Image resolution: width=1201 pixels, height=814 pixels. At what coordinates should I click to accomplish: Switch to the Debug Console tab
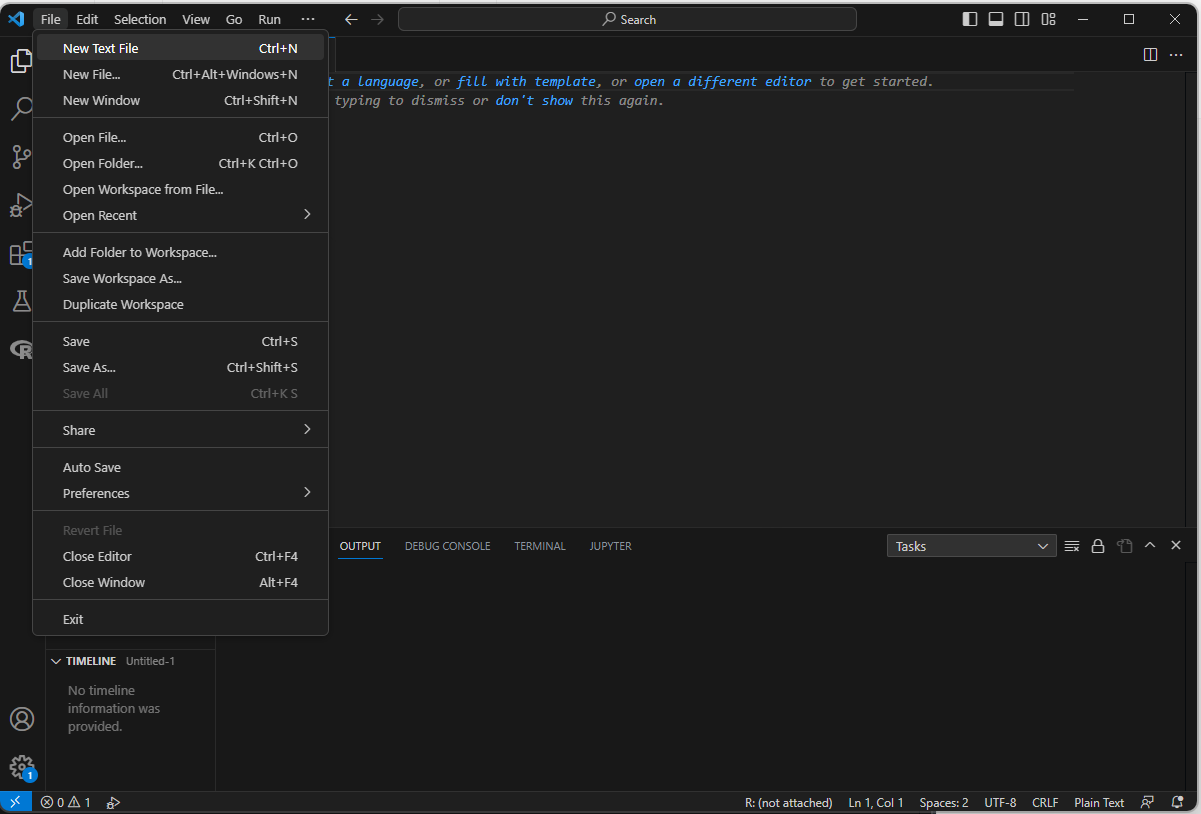click(447, 545)
